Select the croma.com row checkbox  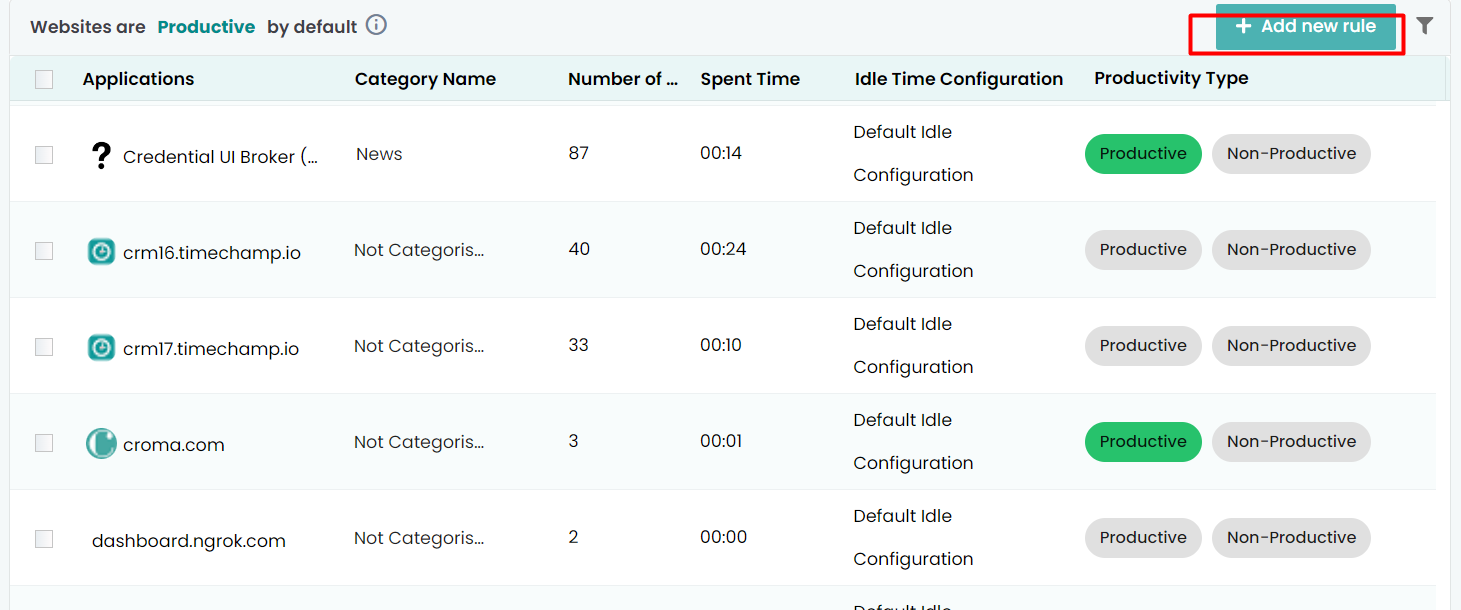(44, 443)
